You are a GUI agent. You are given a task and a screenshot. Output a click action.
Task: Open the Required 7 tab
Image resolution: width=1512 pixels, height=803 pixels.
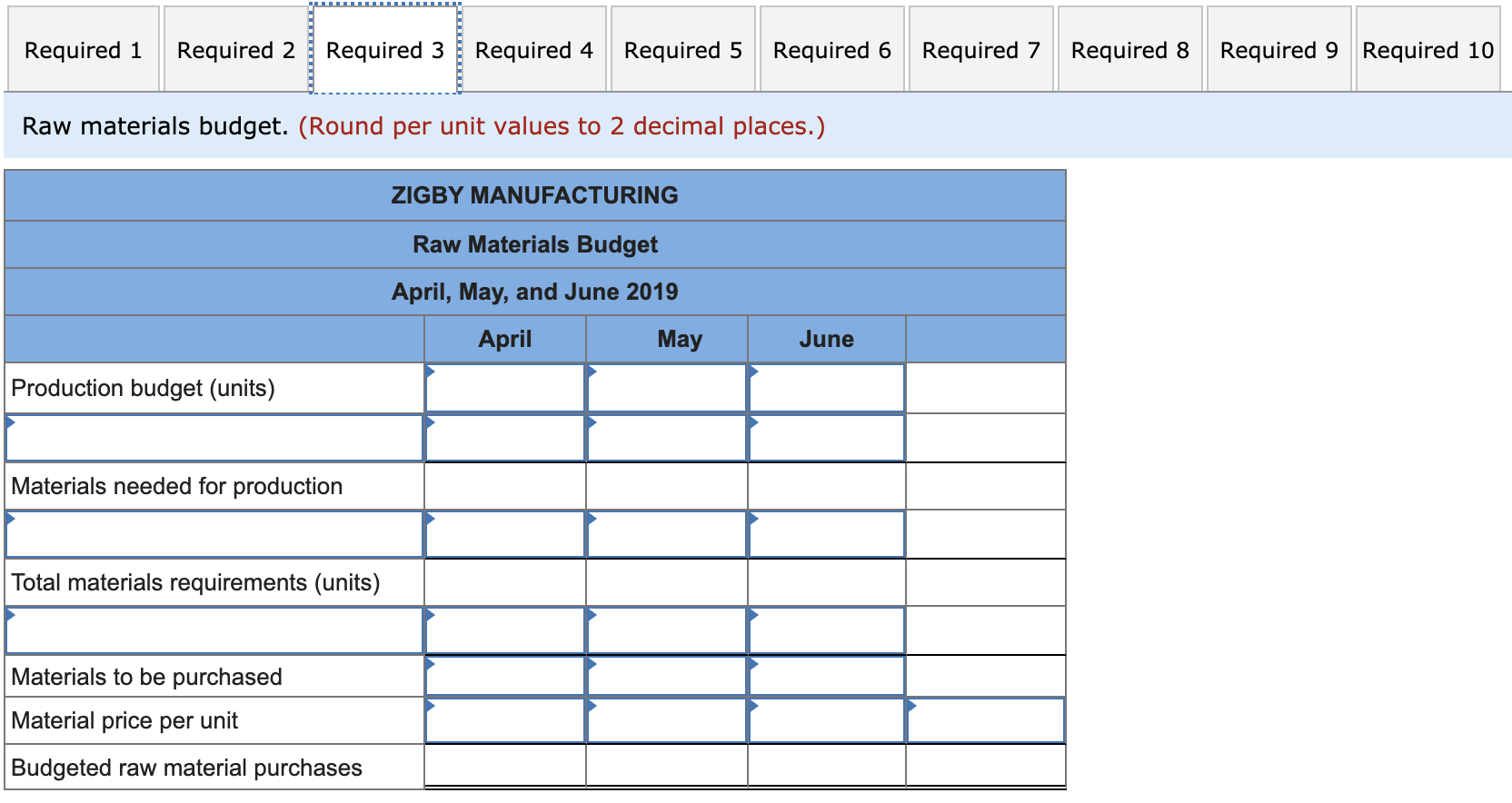[x=980, y=50]
